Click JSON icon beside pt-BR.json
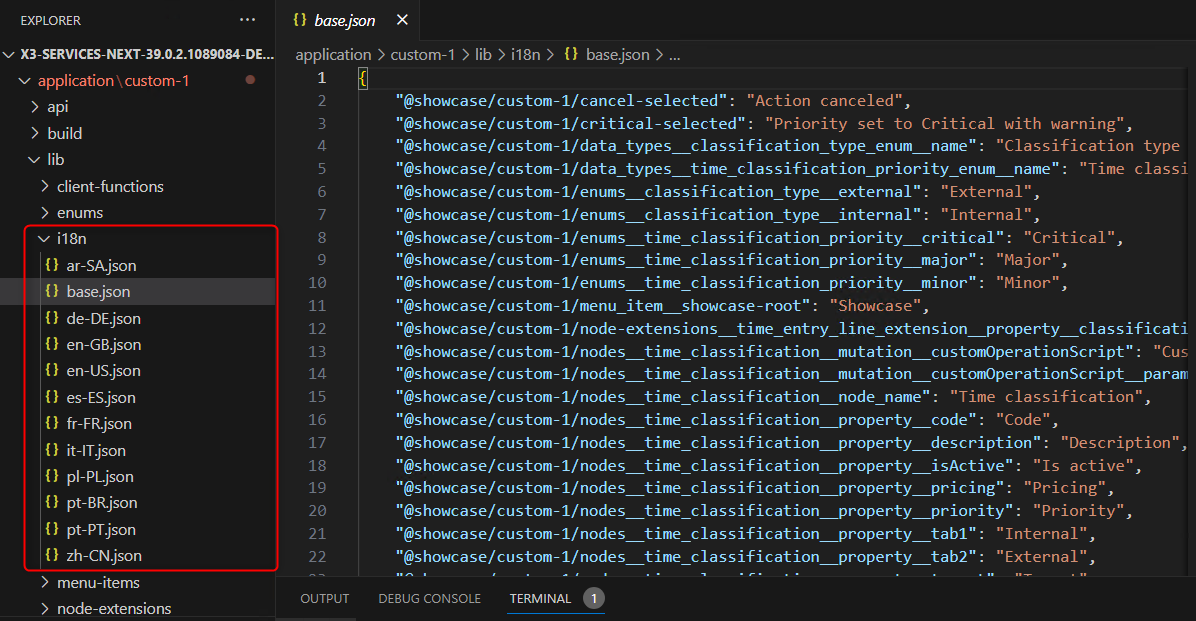Image resolution: width=1196 pixels, height=621 pixels. [52, 502]
